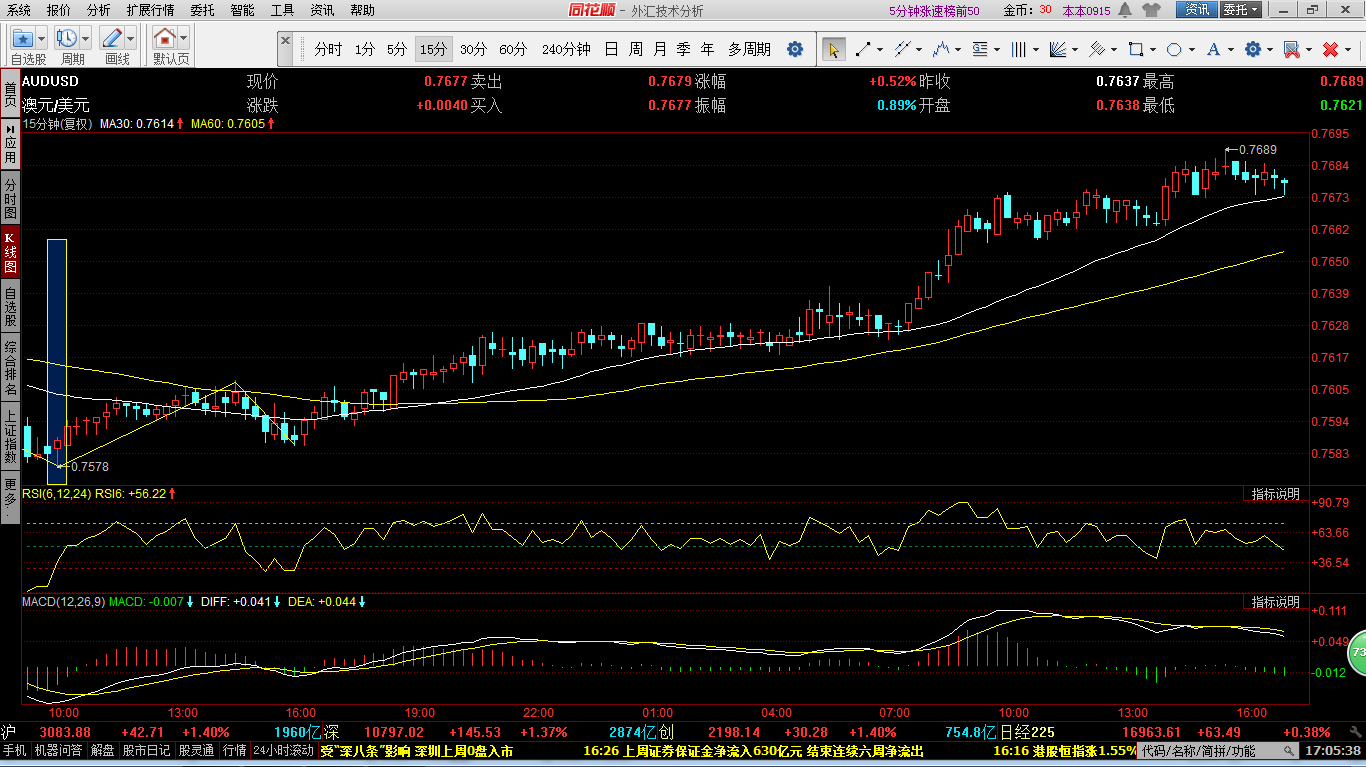The width and height of the screenshot is (1366, 767).
Task: Switch chart to 30分 period
Action: click(474, 49)
